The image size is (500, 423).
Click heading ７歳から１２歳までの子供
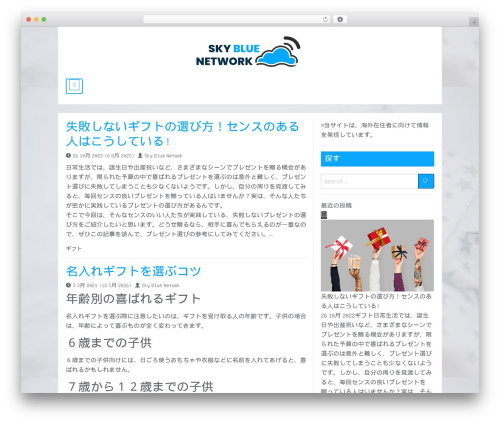click(141, 387)
